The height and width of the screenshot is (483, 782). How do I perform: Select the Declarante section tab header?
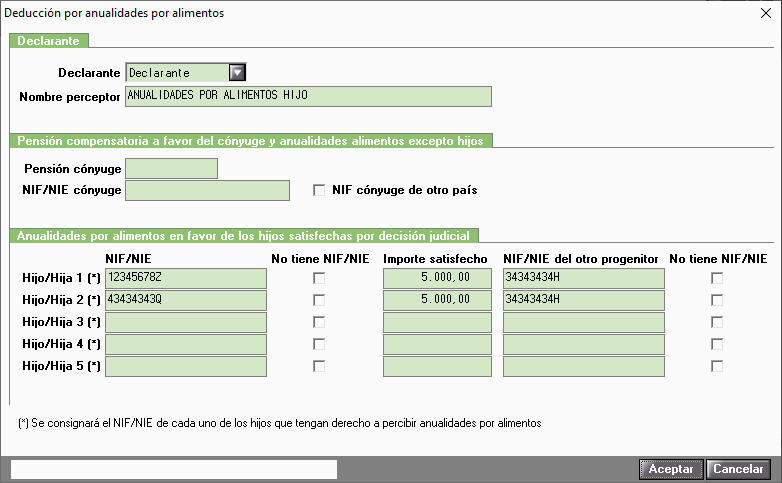pyautogui.click(x=49, y=41)
